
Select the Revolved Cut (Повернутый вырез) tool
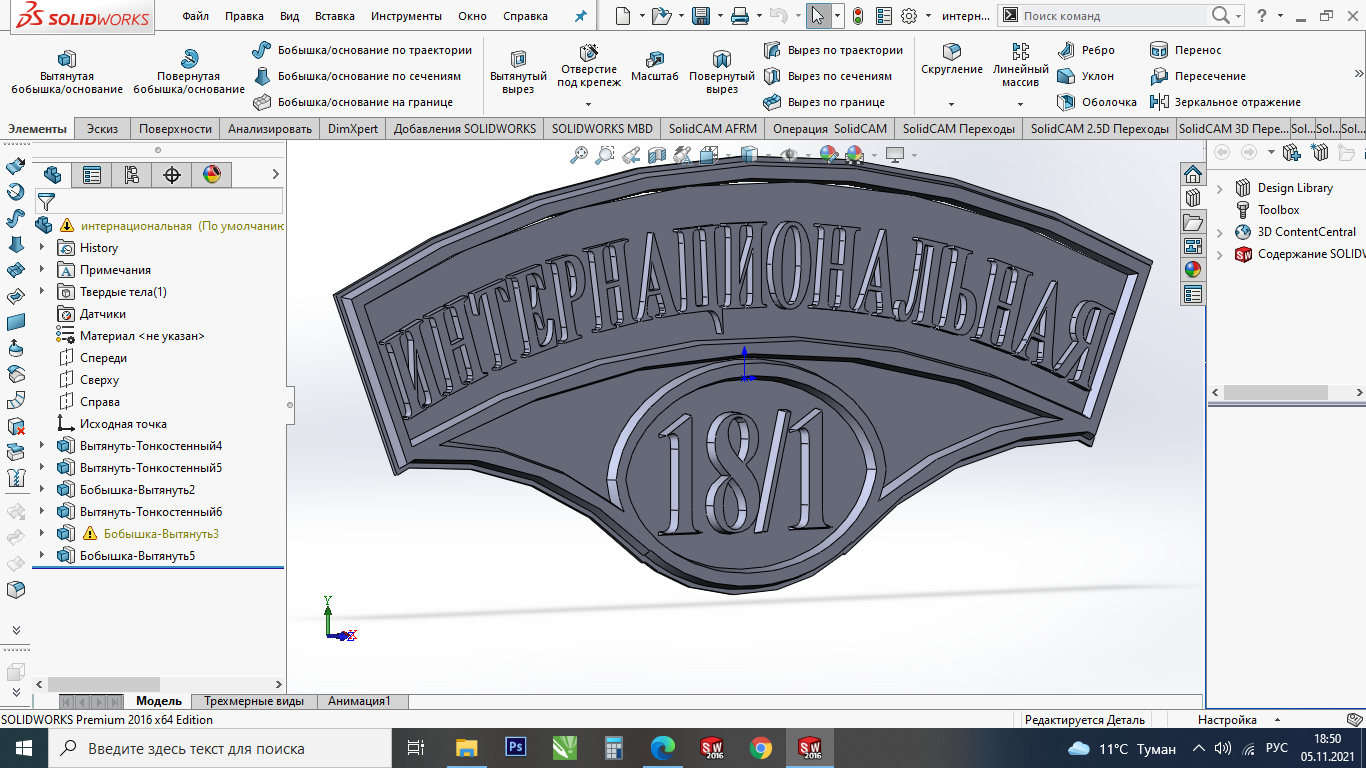pos(721,59)
